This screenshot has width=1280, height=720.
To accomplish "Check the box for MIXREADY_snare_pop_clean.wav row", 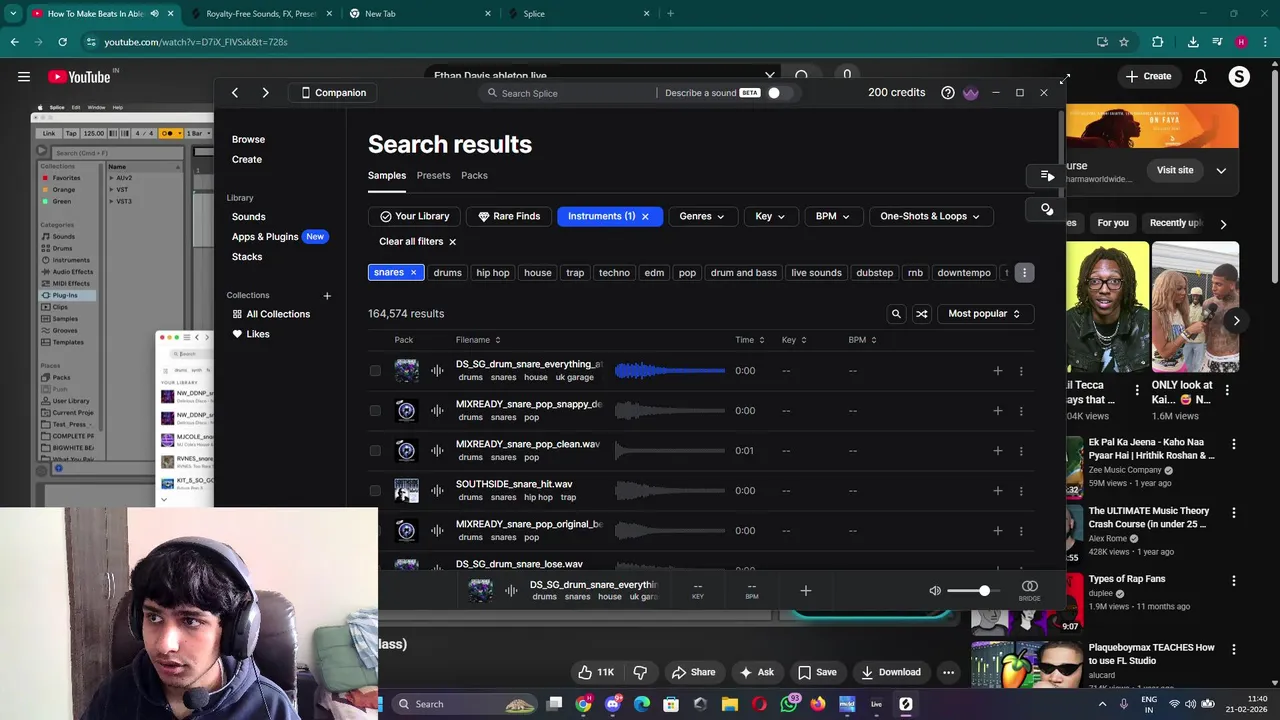I will click(x=375, y=451).
